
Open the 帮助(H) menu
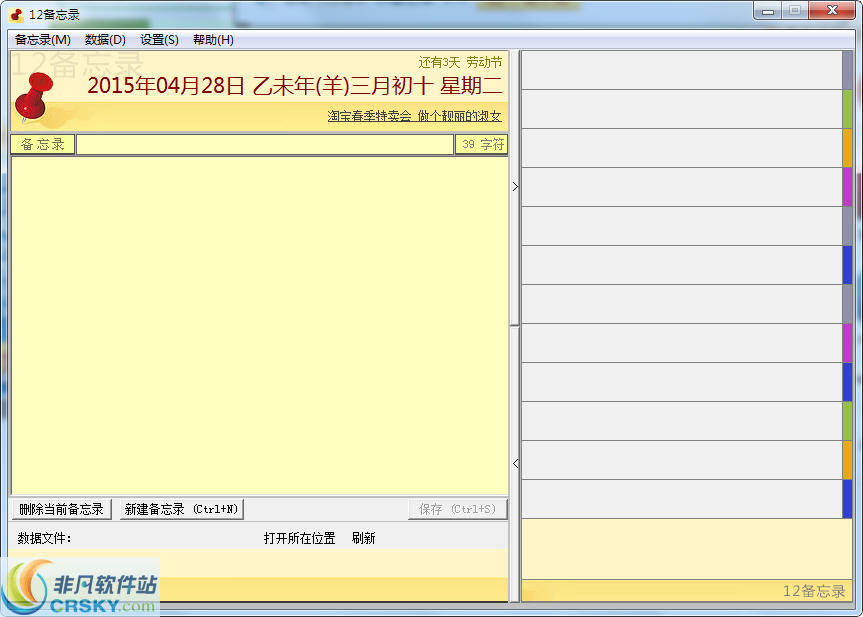(x=210, y=39)
